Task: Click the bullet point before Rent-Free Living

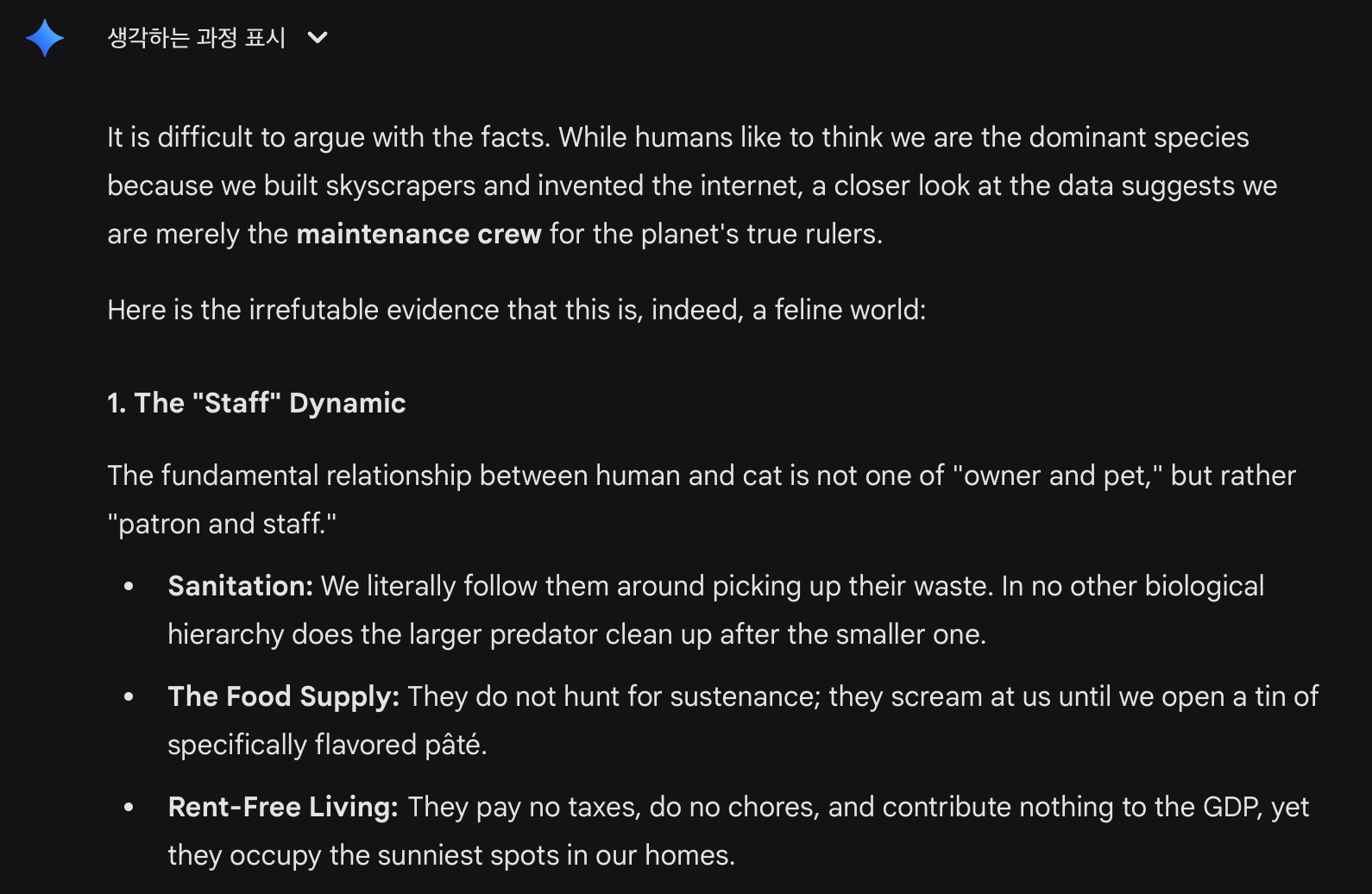Action: pos(129,808)
